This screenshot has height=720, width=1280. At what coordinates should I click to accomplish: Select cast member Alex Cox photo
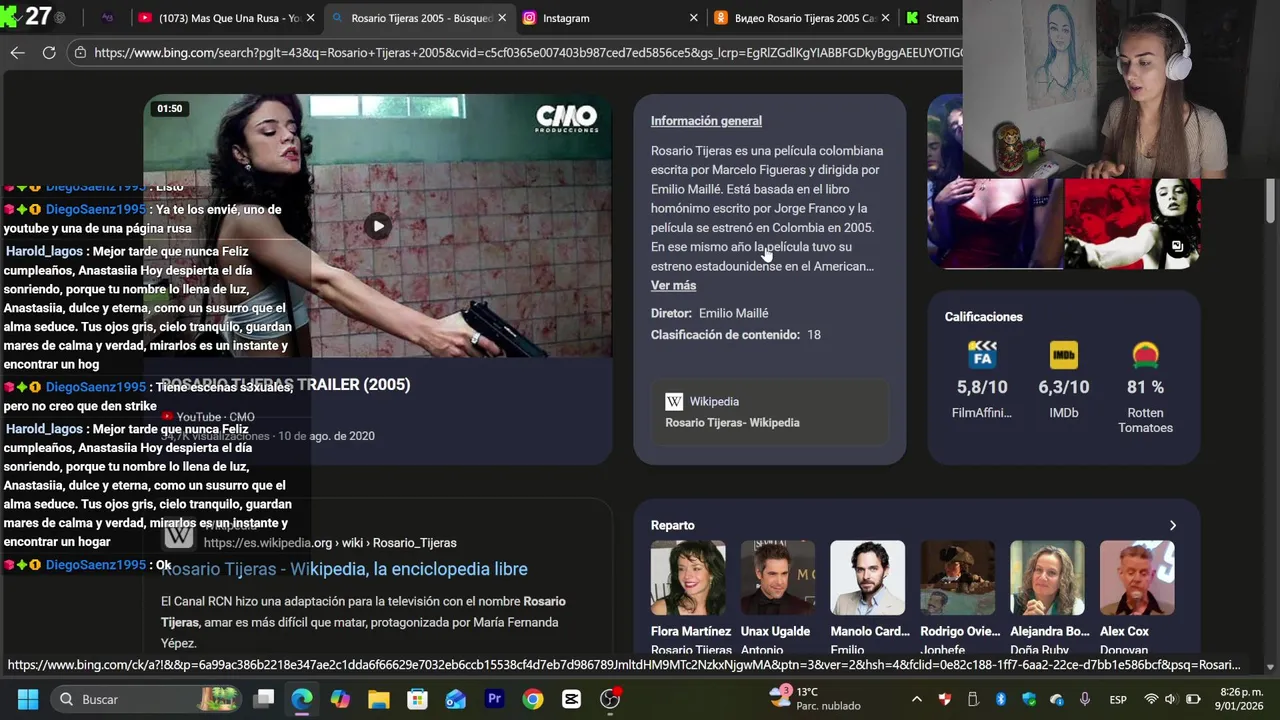[x=1137, y=578]
